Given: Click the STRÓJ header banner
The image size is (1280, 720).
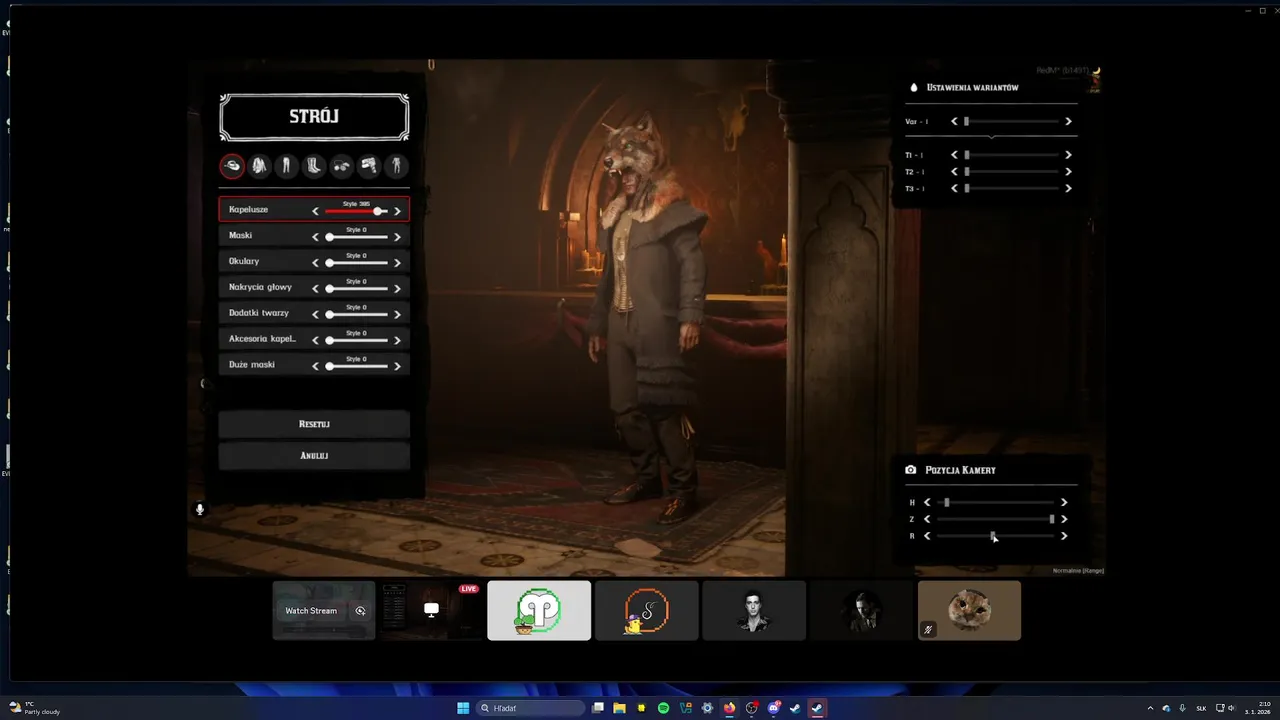Looking at the screenshot, I should point(314,117).
